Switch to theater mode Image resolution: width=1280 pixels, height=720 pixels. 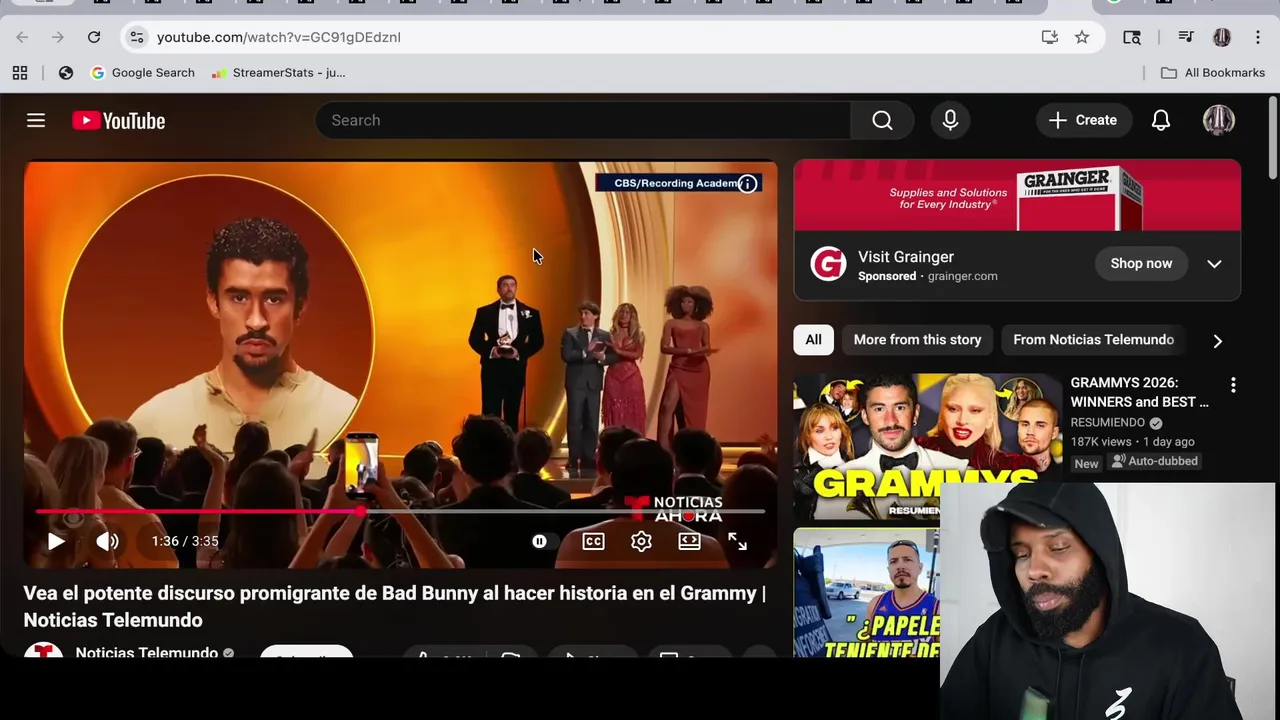point(689,541)
